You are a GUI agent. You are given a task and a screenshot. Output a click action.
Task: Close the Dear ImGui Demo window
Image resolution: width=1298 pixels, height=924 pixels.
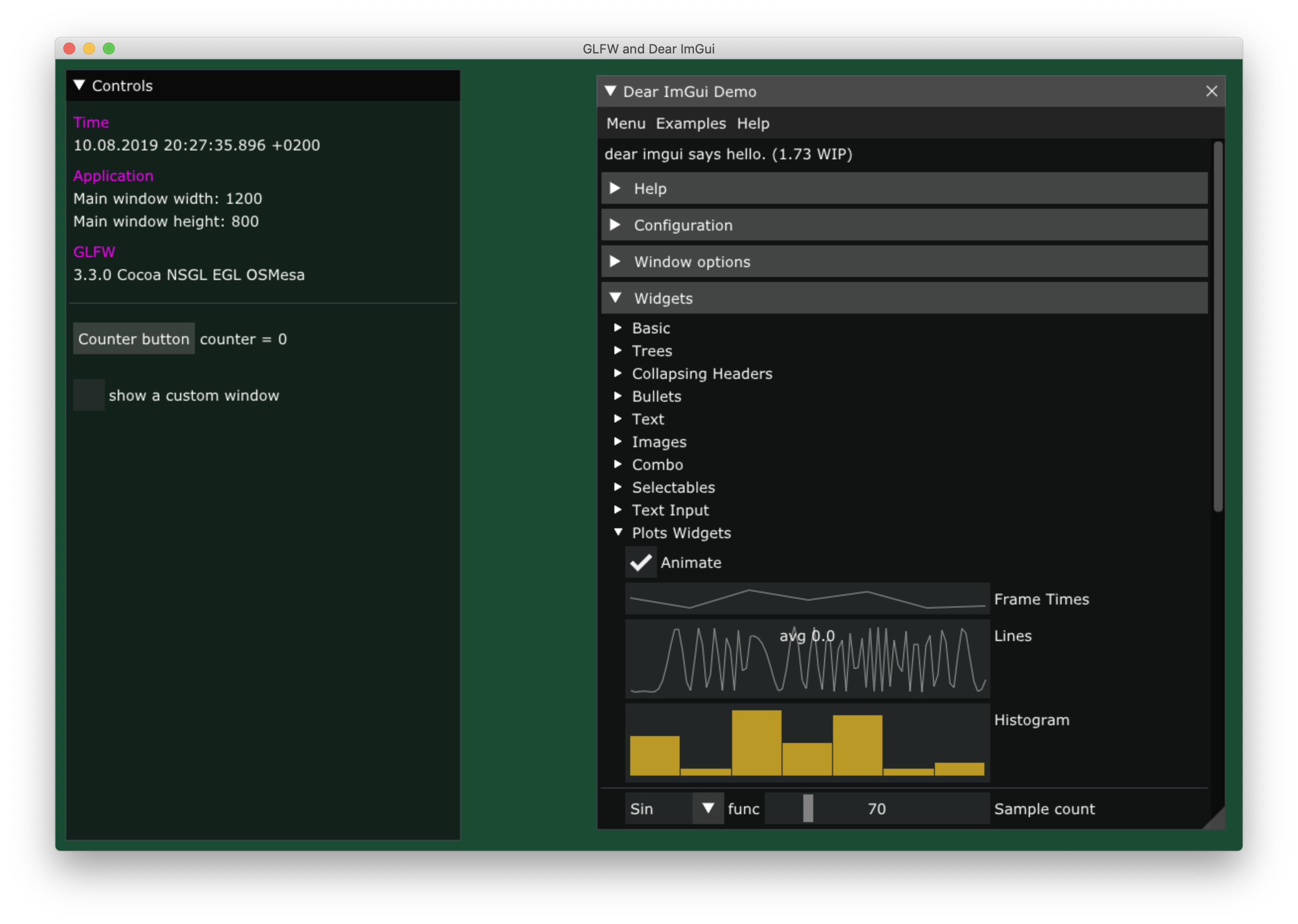(x=1211, y=91)
